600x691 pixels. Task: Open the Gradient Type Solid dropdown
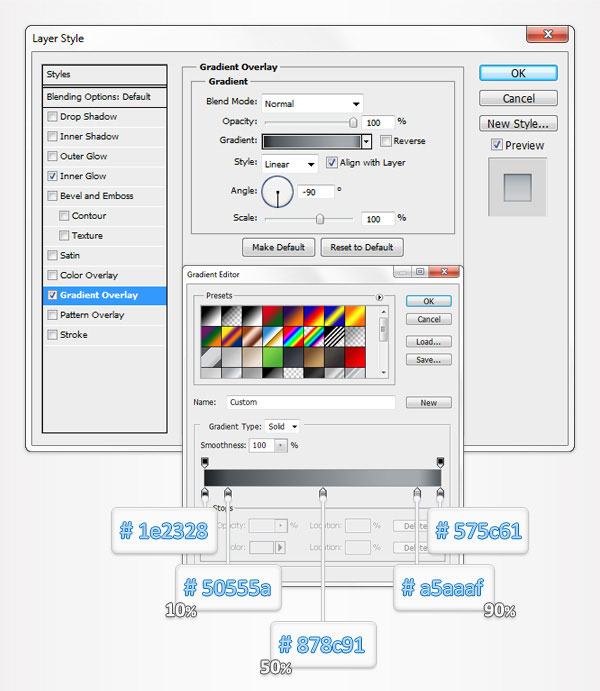click(x=282, y=427)
